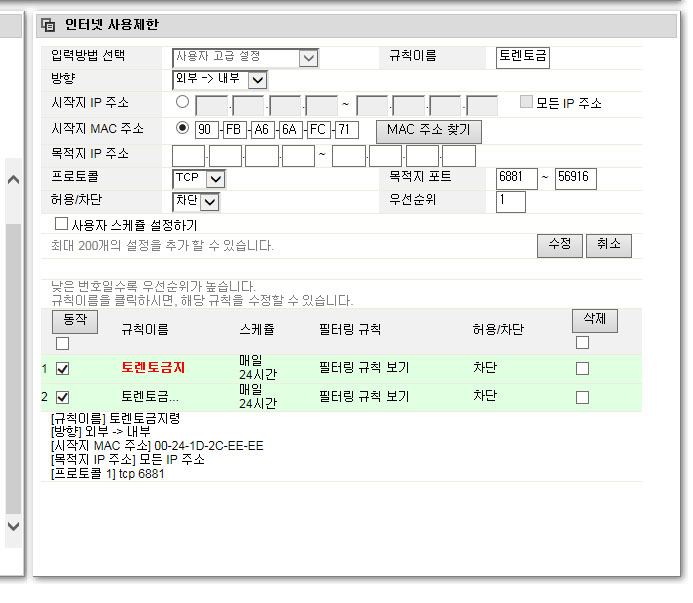Click the 인터넷 사용제한 panel header icon
The height and width of the screenshot is (603, 693).
click(48, 25)
